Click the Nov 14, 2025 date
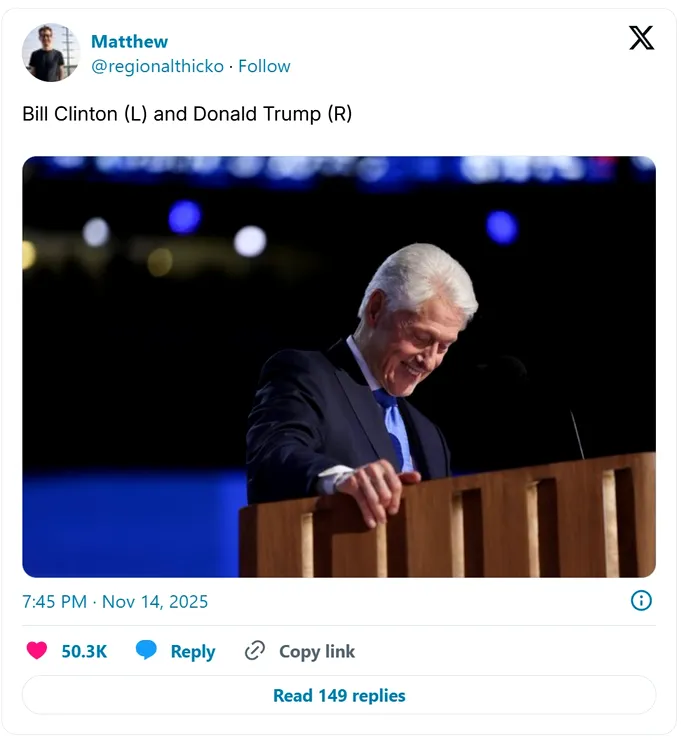 154,602
